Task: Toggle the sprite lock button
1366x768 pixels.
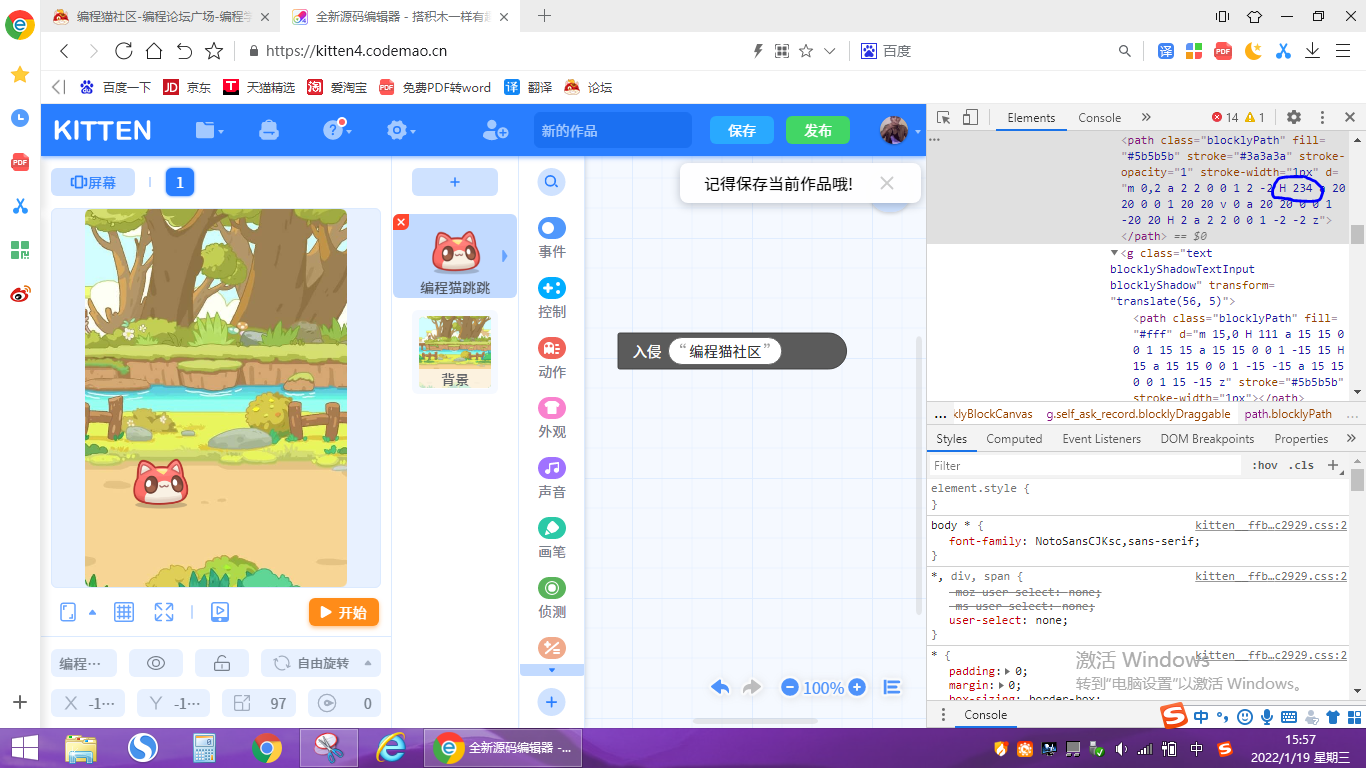Action: tap(222, 663)
